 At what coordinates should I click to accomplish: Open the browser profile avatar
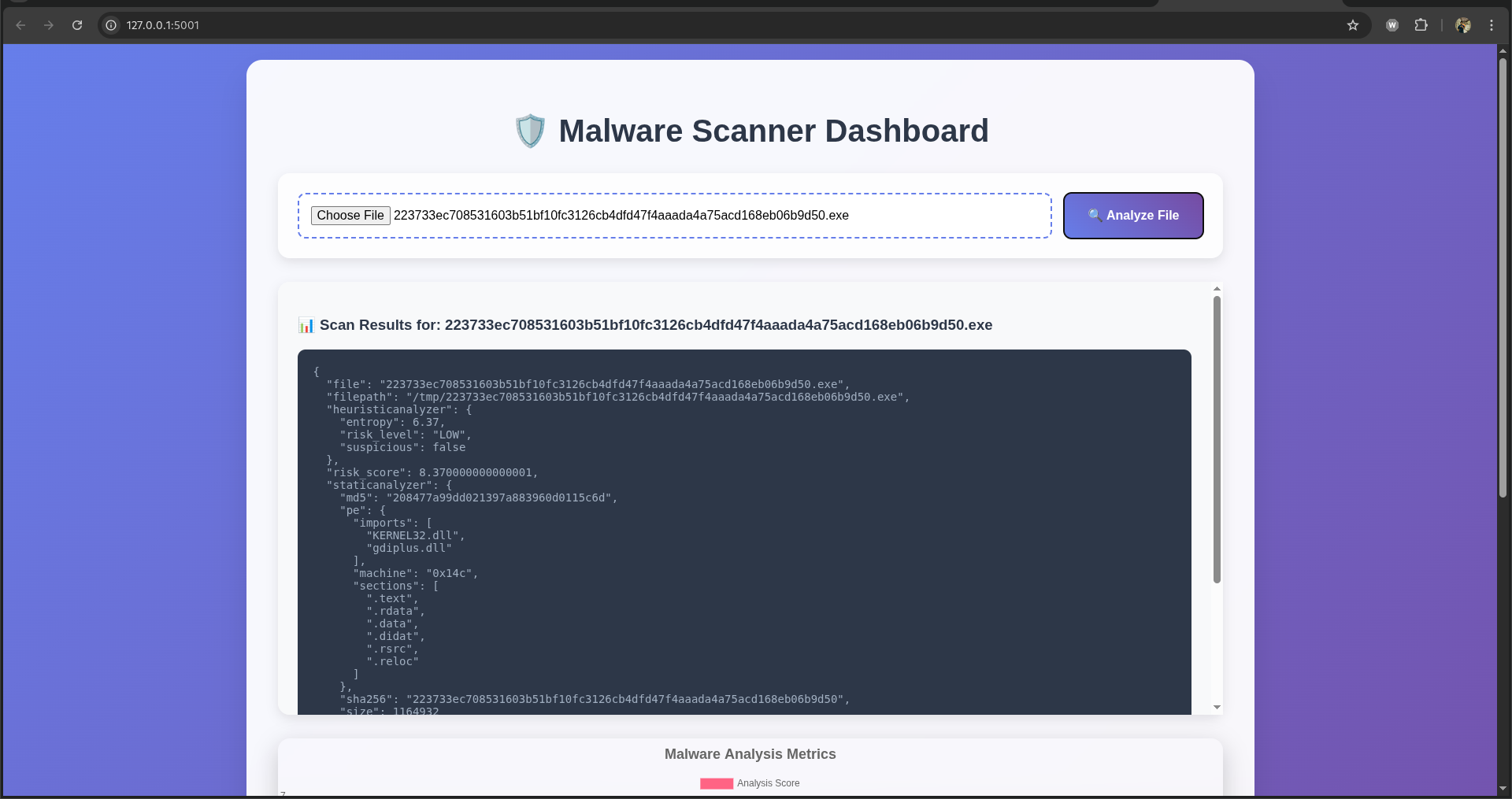coord(1463,25)
